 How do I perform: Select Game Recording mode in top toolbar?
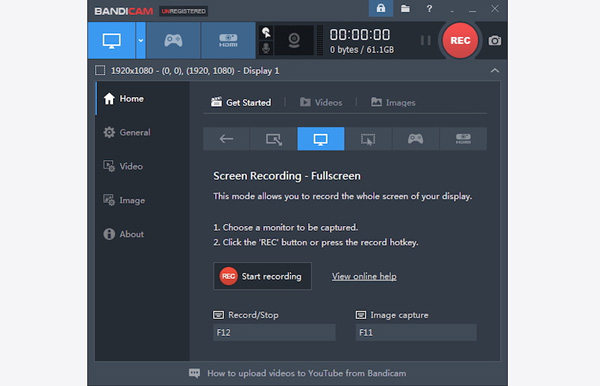pyautogui.click(x=173, y=40)
